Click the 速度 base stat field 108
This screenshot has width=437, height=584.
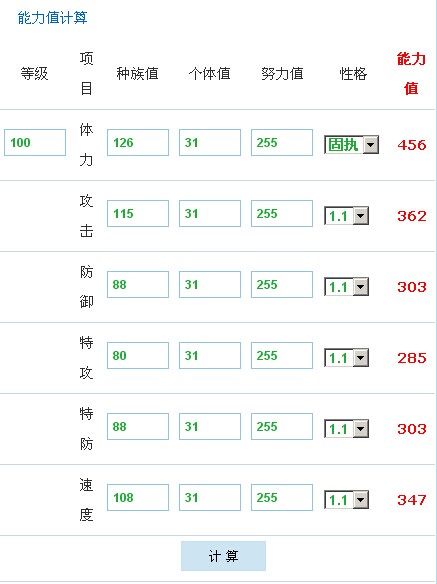[138, 497]
